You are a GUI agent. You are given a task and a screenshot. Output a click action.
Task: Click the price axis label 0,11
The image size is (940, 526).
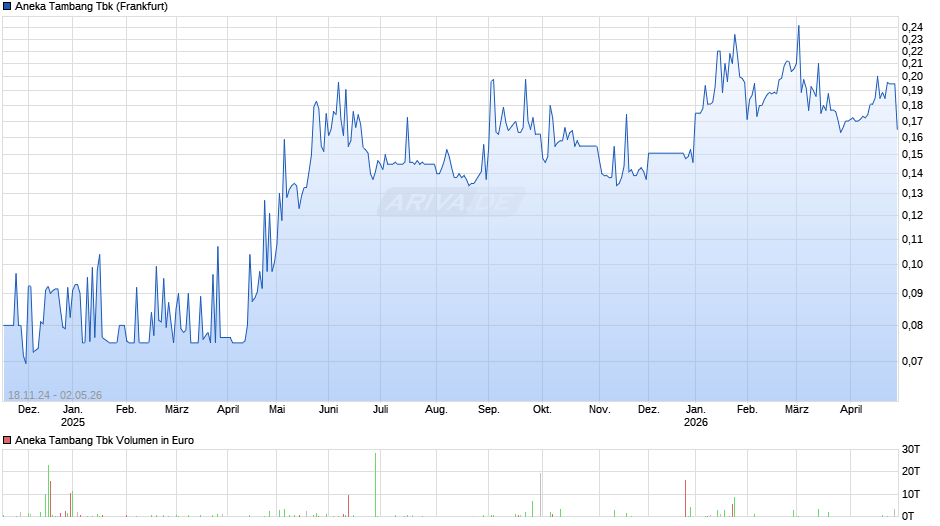coord(912,239)
